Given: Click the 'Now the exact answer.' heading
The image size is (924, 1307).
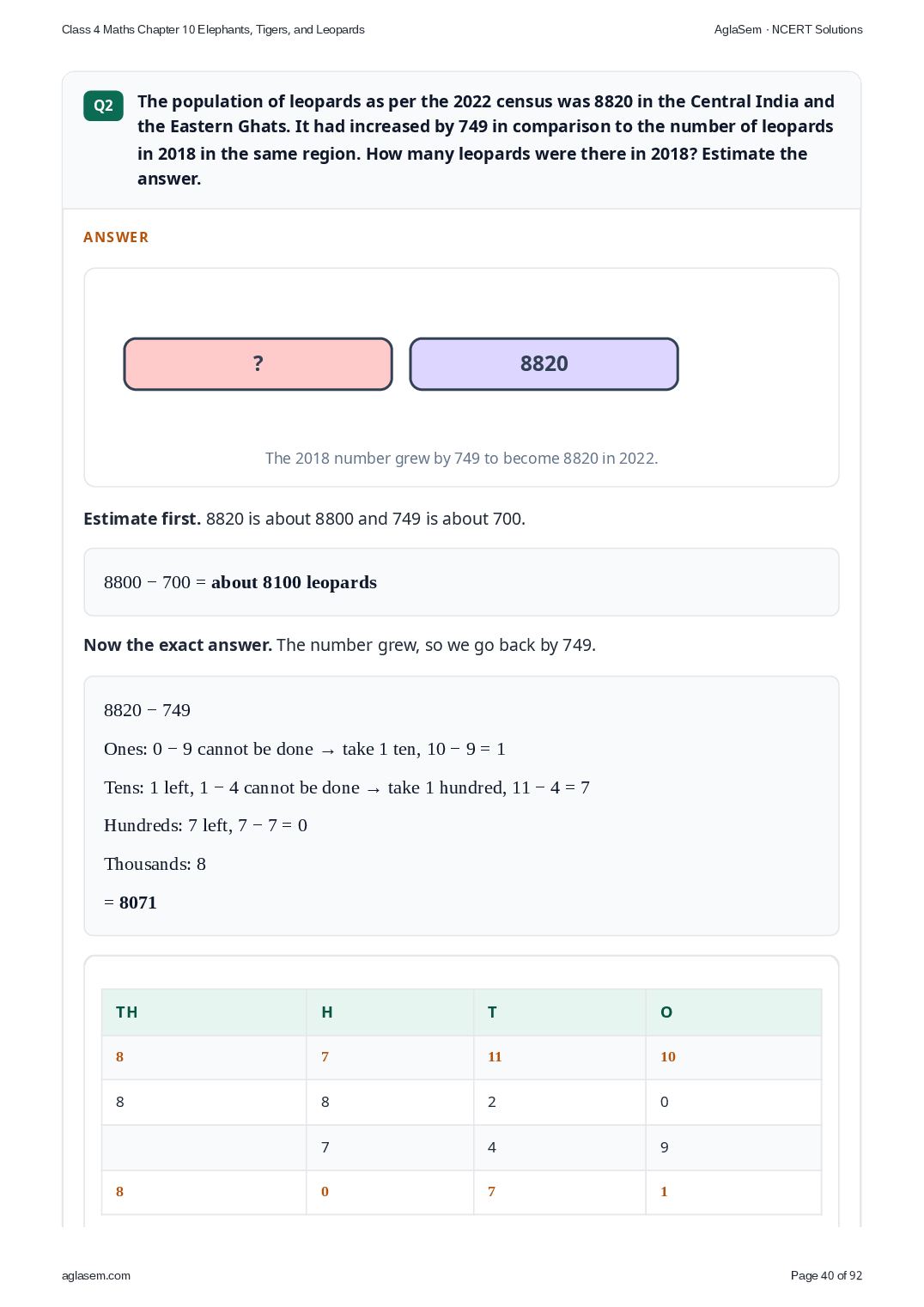Looking at the screenshot, I should point(178,645).
